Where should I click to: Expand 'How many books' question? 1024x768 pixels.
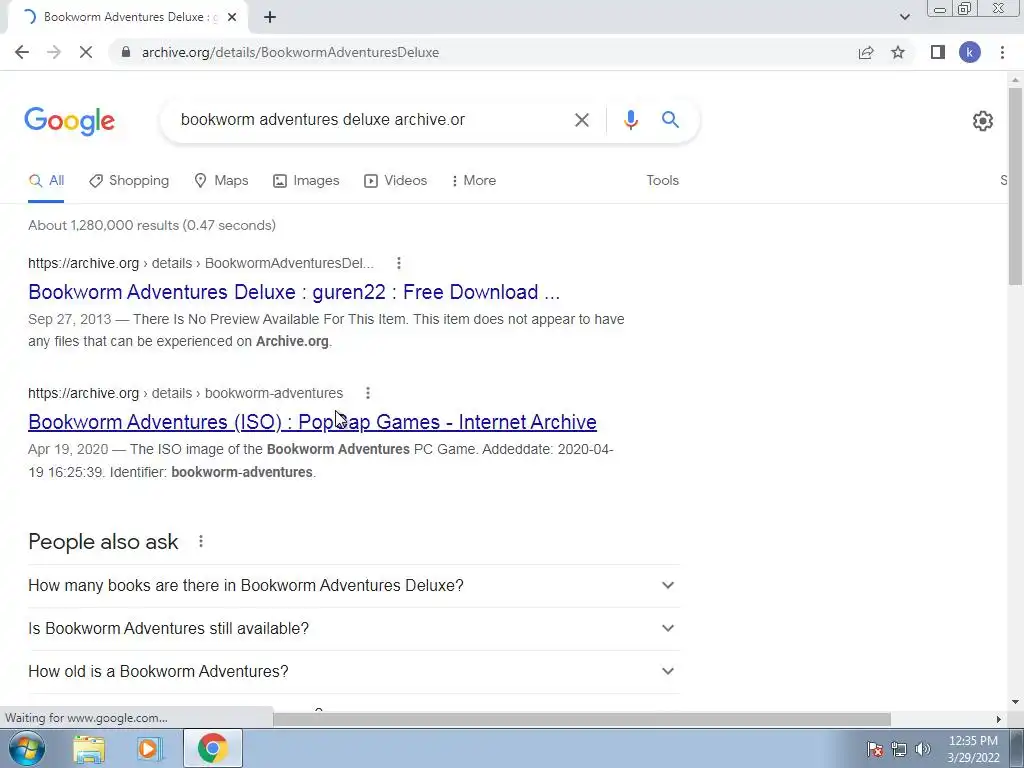[354, 586]
